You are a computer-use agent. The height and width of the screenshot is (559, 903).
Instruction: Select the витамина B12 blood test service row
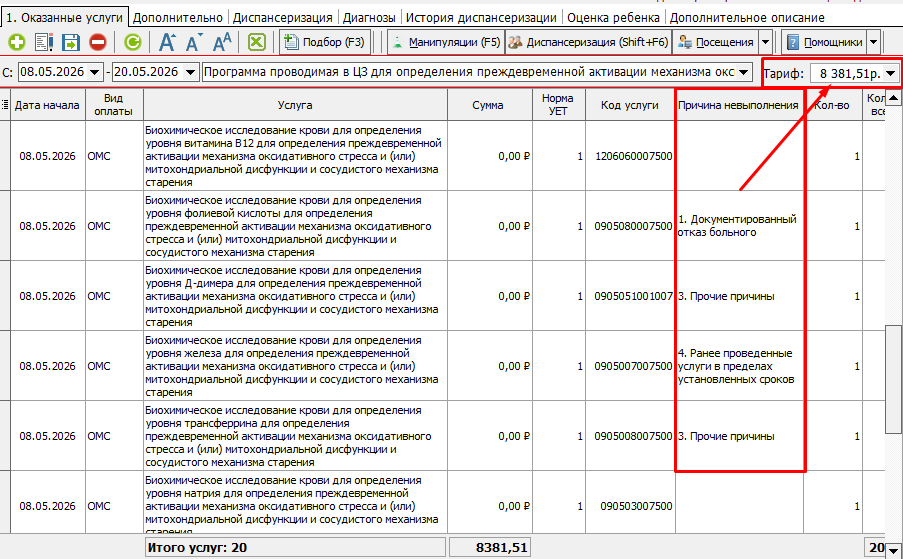(295, 156)
